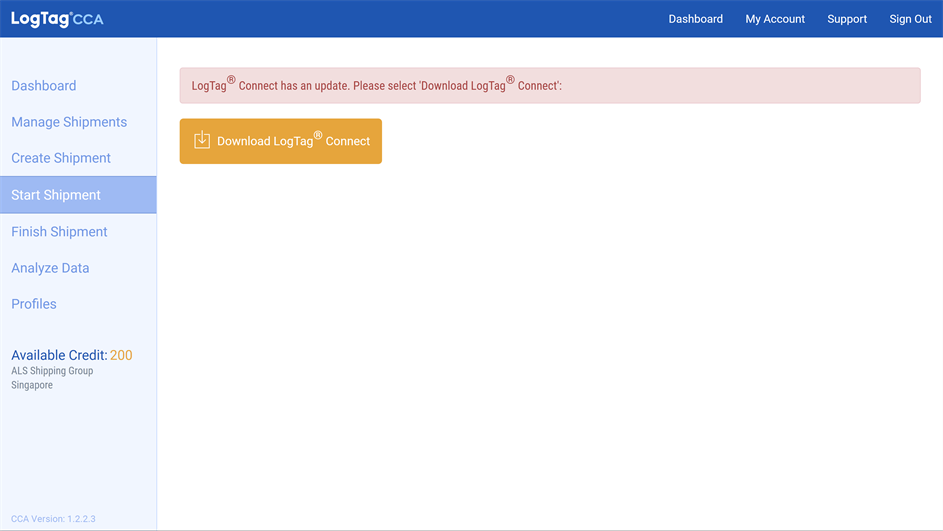
Task: Click the LogTag CCA logo
Action: click(57, 19)
